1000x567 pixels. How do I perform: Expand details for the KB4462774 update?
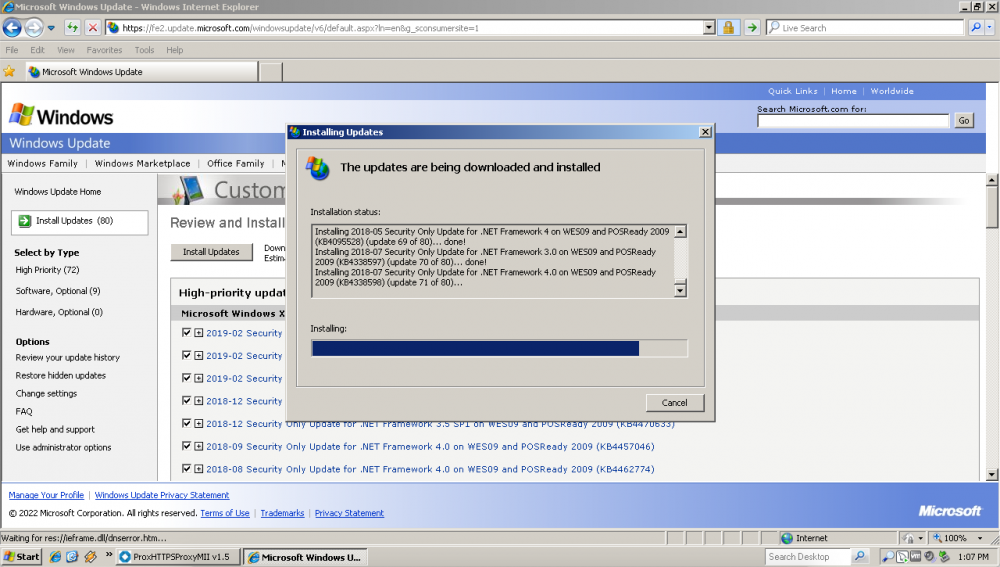198,469
